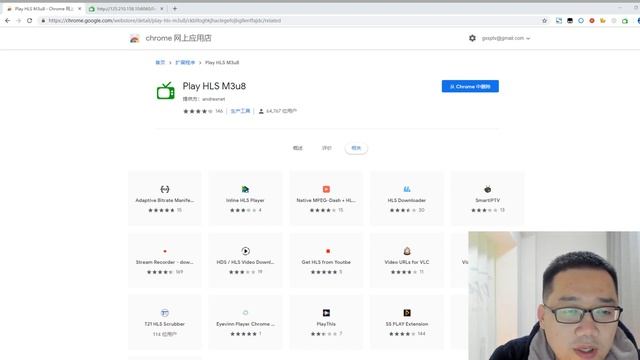Open the Eyevinn Player Chrome extension icon
The height and width of the screenshot is (360, 640).
245,313
